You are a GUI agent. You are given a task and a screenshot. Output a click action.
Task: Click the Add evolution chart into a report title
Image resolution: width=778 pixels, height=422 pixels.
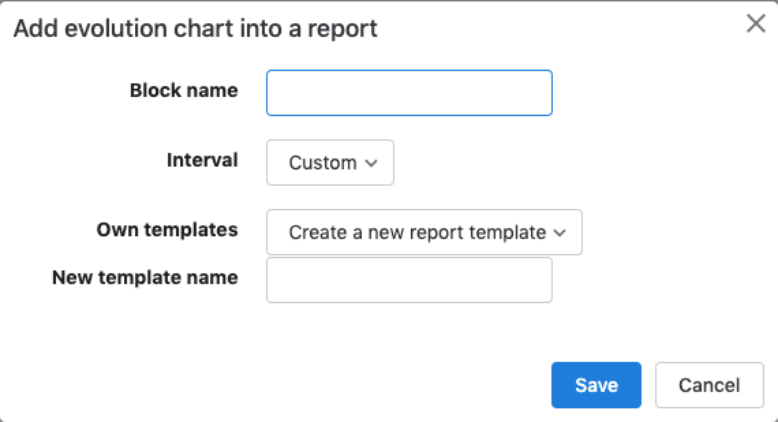pos(195,28)
